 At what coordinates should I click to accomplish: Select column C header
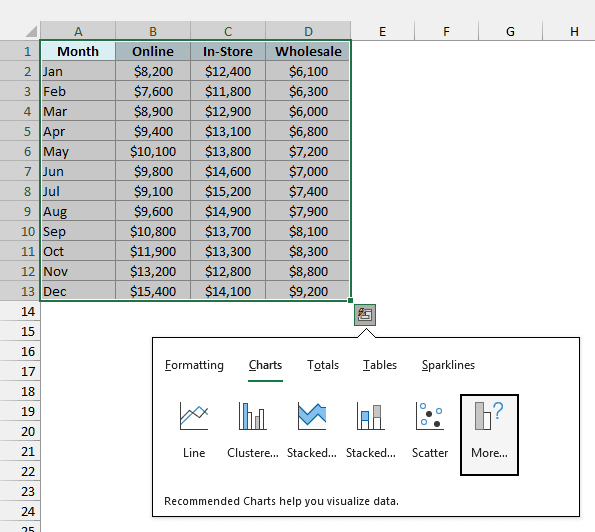(x=228, y=31)
